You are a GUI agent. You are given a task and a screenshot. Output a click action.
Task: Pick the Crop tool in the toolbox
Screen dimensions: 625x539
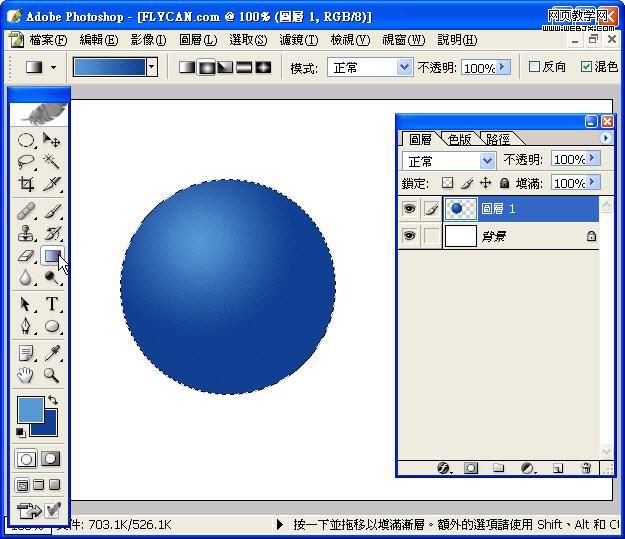(27, 184)
